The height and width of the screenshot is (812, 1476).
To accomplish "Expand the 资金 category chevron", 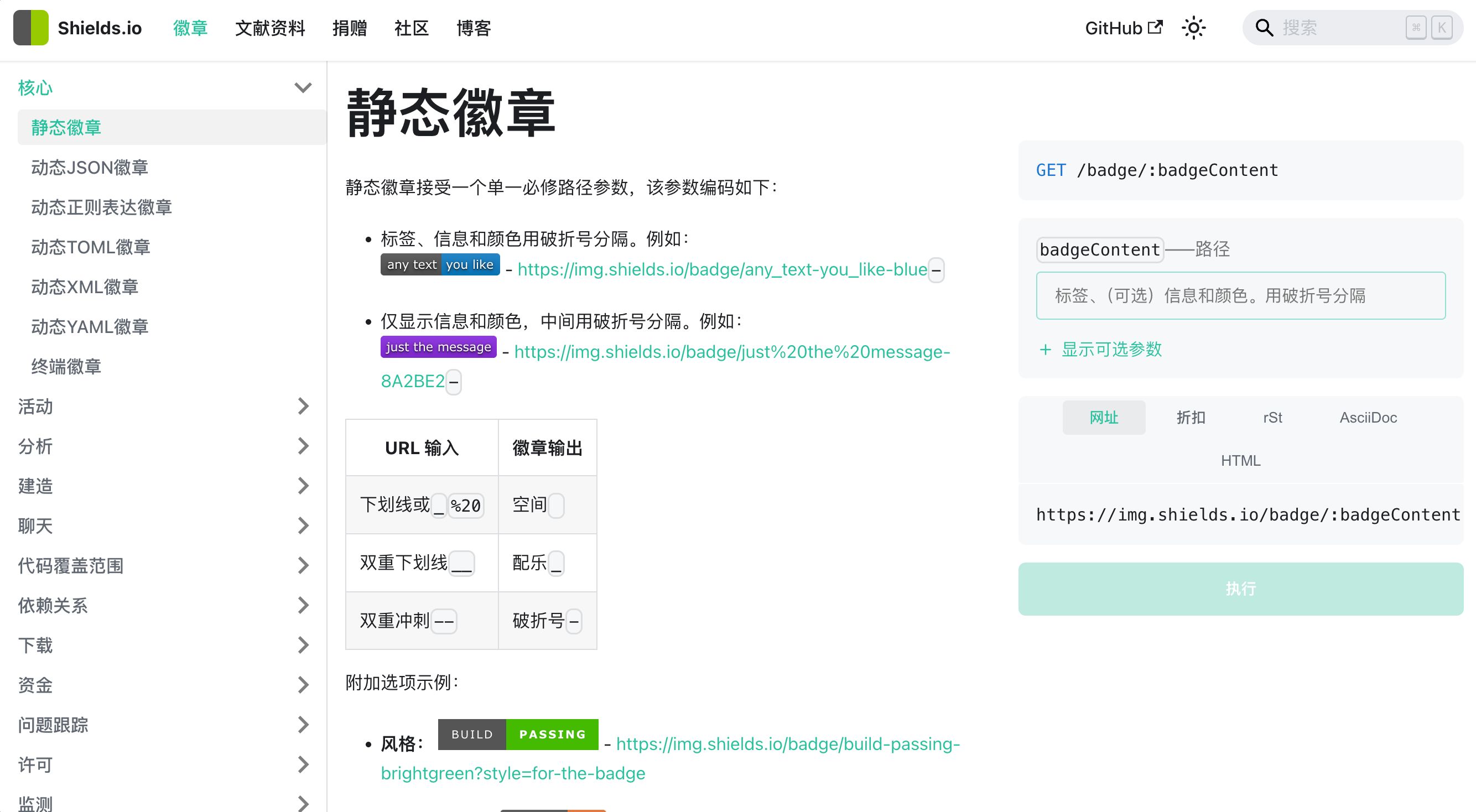I will [303, 685].
